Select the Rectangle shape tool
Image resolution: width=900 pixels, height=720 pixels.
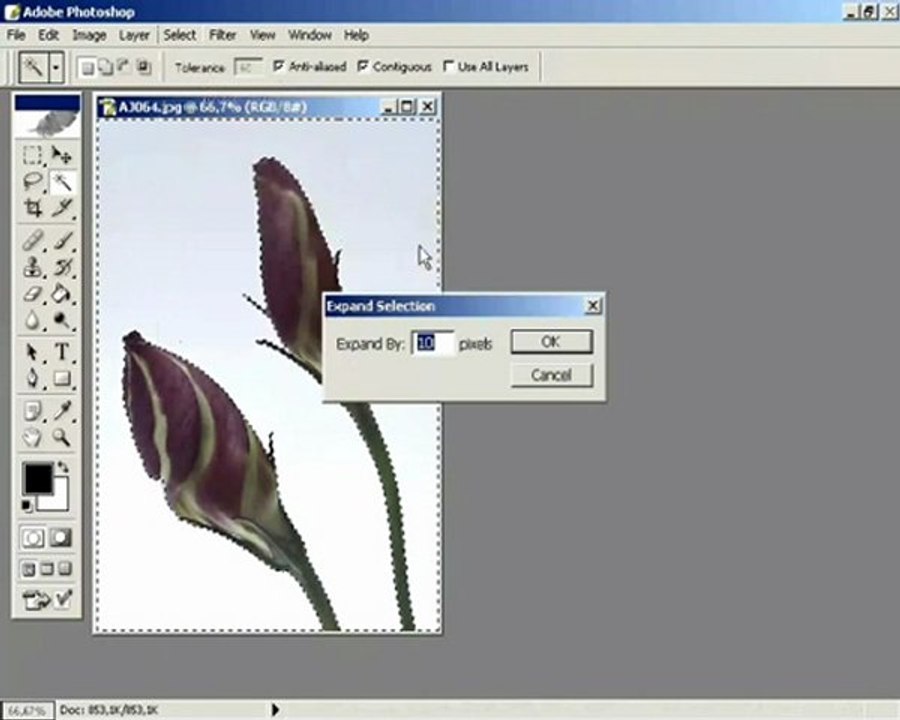(x=61, y=378)
